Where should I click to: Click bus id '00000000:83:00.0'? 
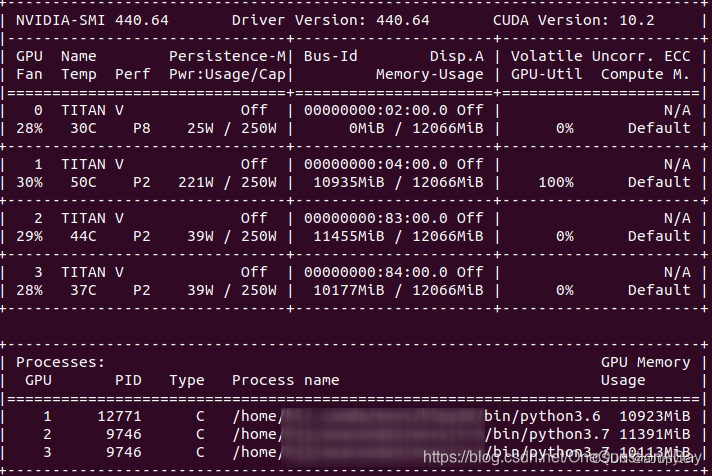click(376, 218)
